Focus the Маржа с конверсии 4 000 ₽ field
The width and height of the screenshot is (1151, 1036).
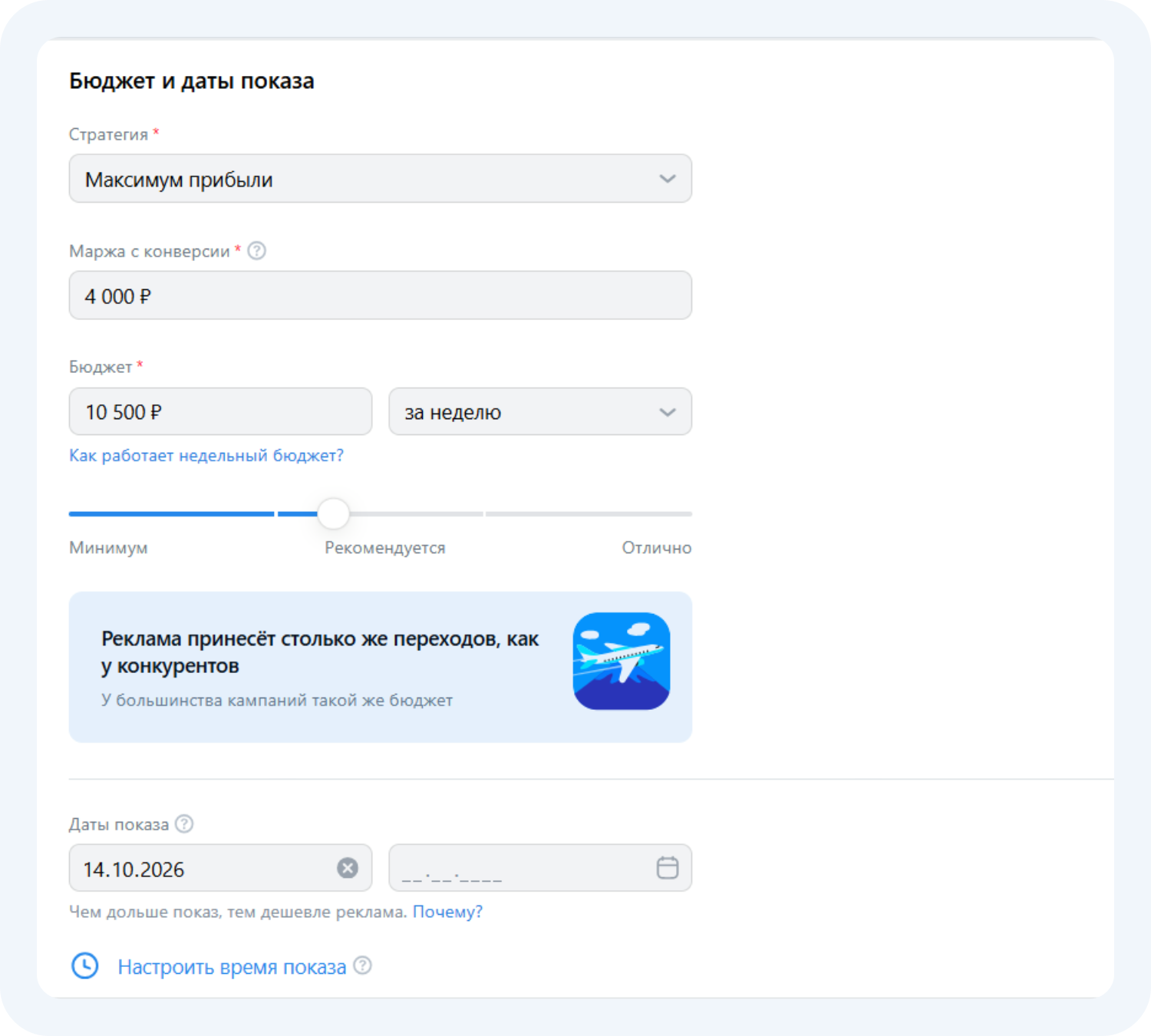click(381, 295)
